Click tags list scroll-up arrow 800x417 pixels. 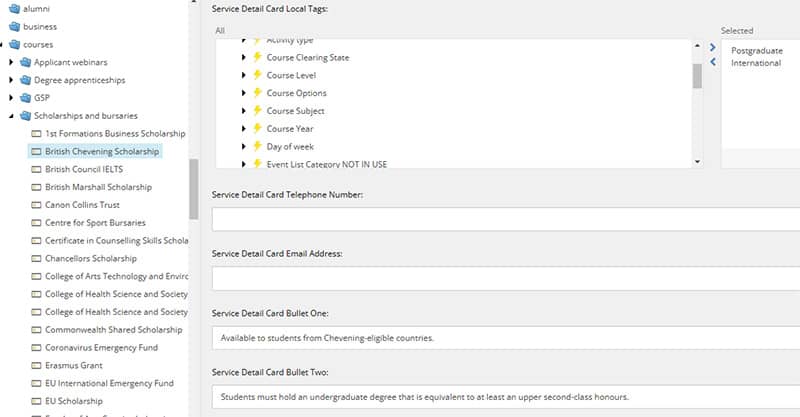[x=697, y=45]
